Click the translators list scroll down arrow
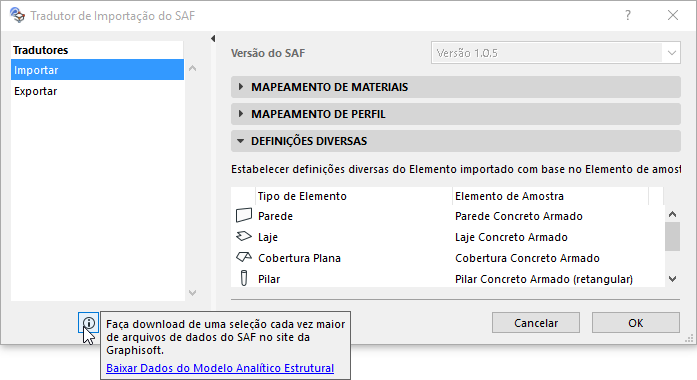Image resolution: width=697 pixels, height=380 pixels. point(192,292)
